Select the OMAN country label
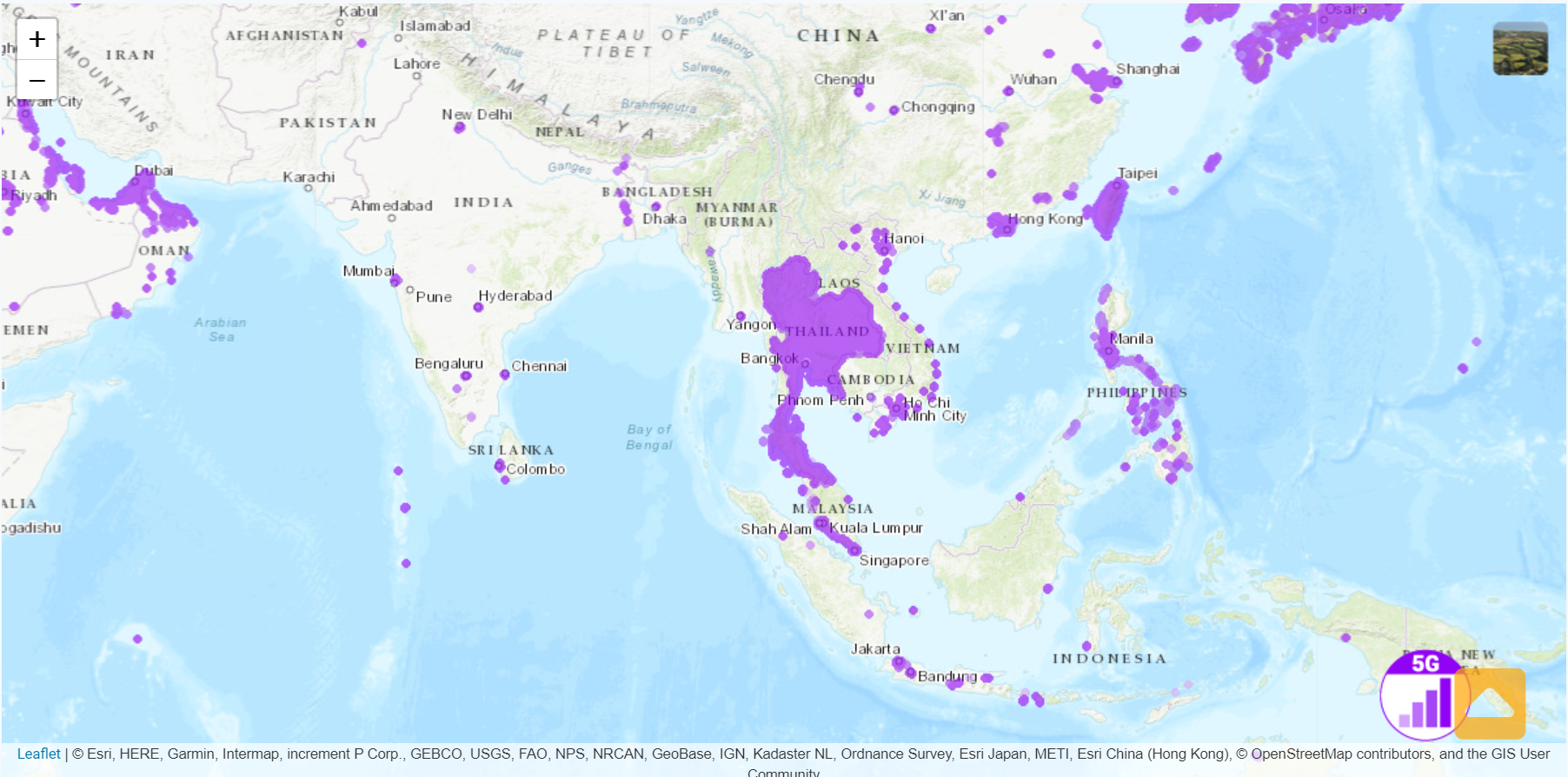1568x777 pixels. coord(164,250)
